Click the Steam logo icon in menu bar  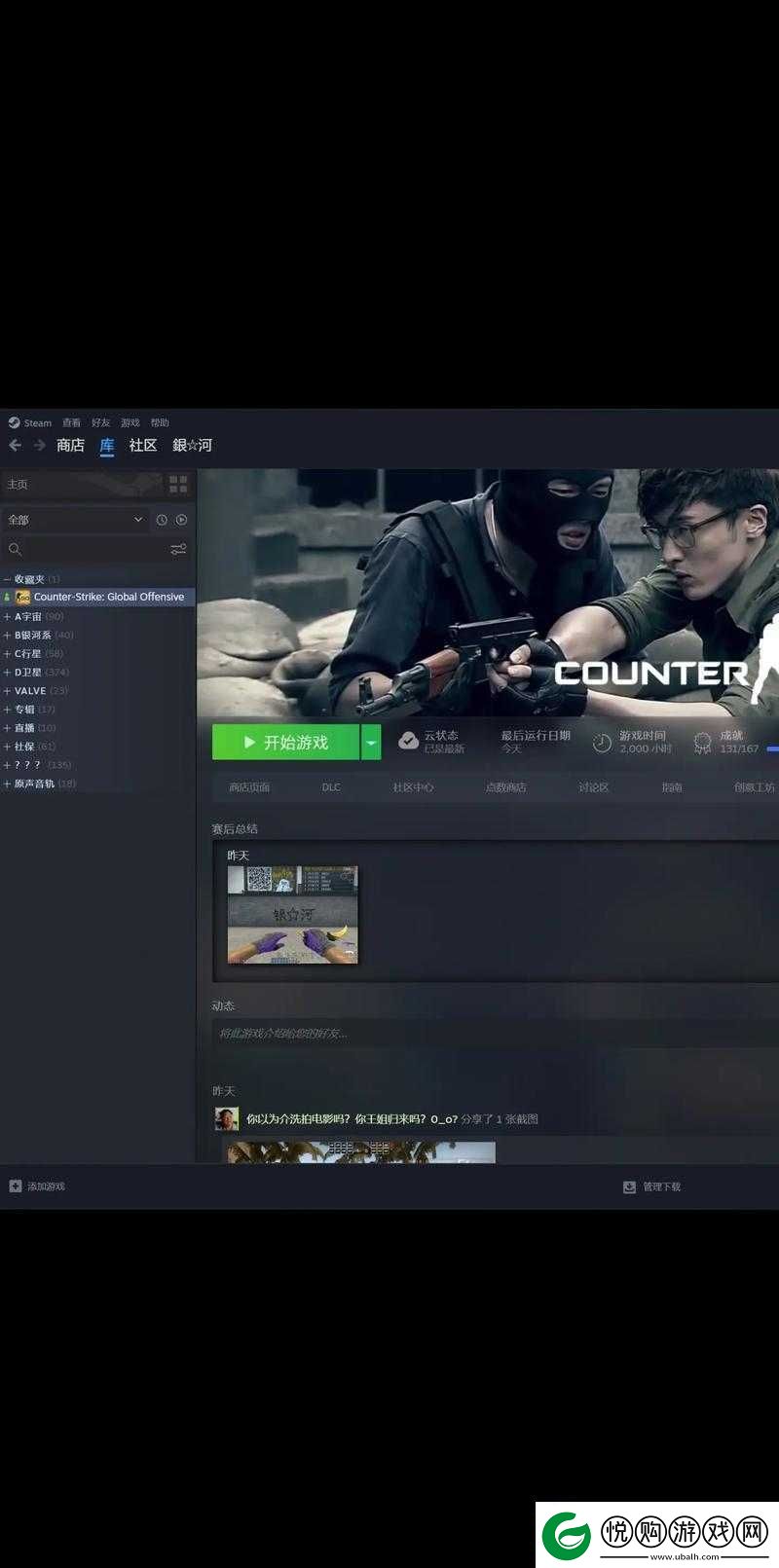14,422
